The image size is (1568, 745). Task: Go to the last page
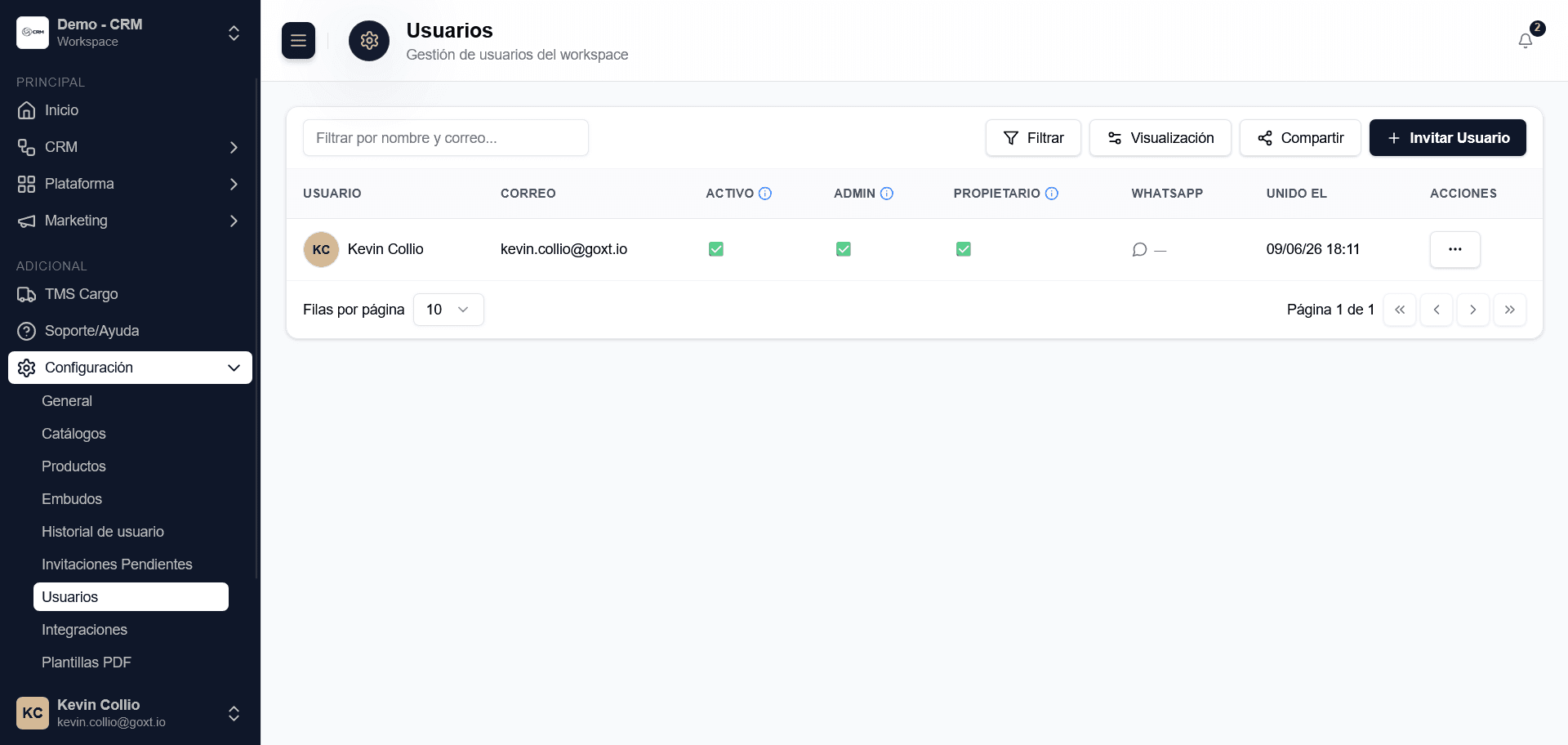(1510, 310)
